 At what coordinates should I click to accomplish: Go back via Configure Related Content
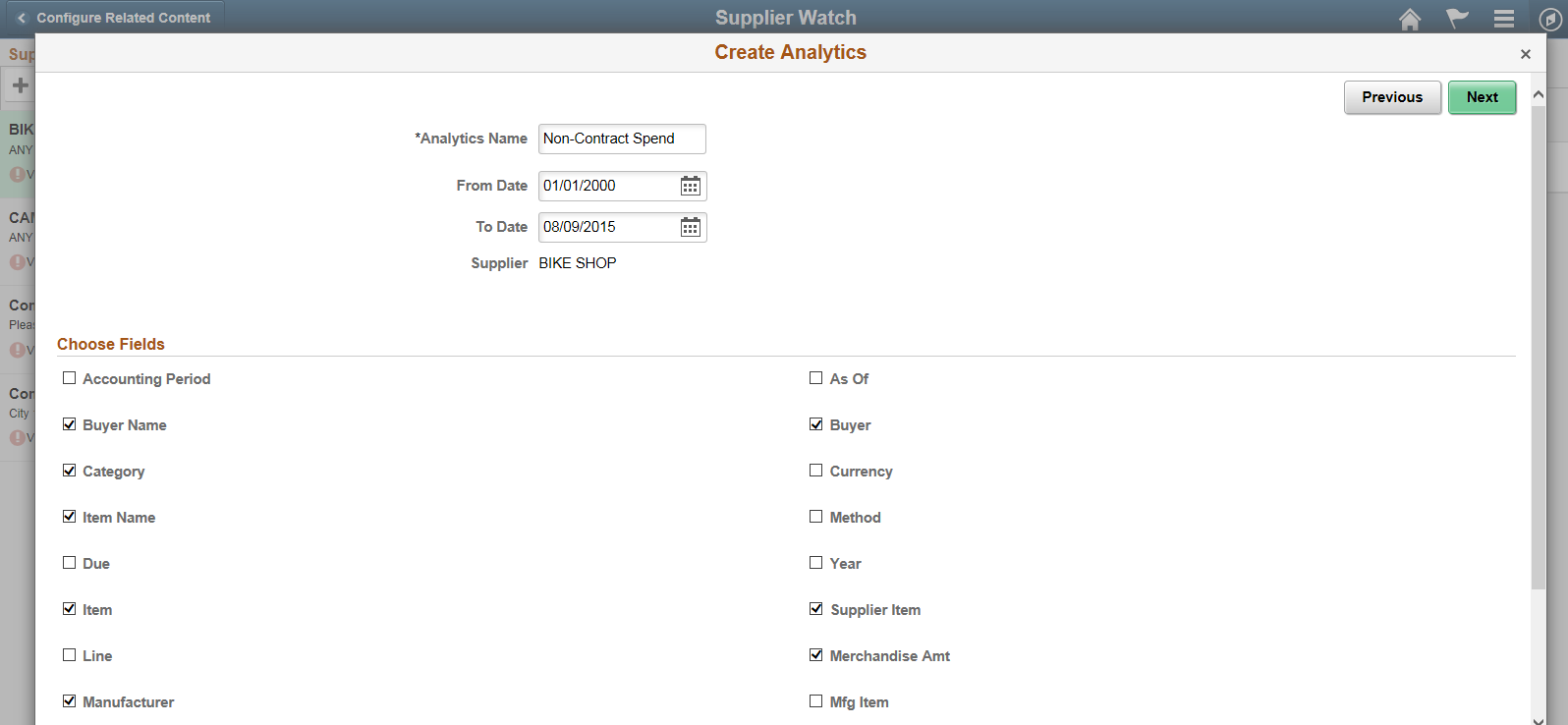tap(113, 18)
